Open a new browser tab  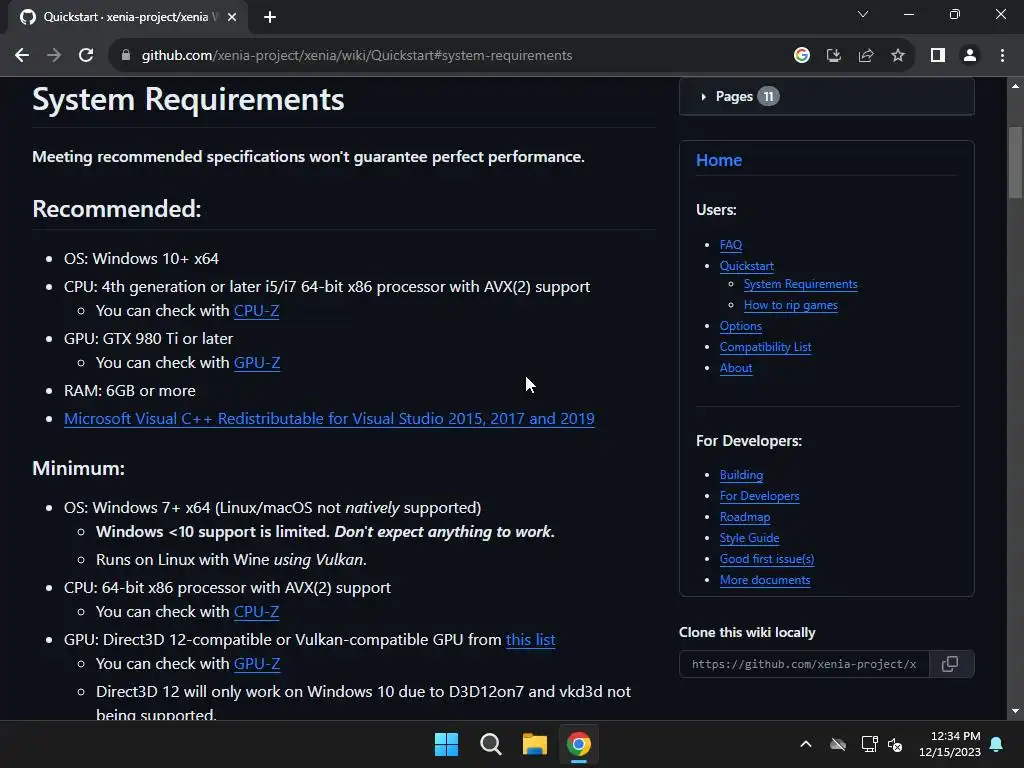click(x=270, y=17)
